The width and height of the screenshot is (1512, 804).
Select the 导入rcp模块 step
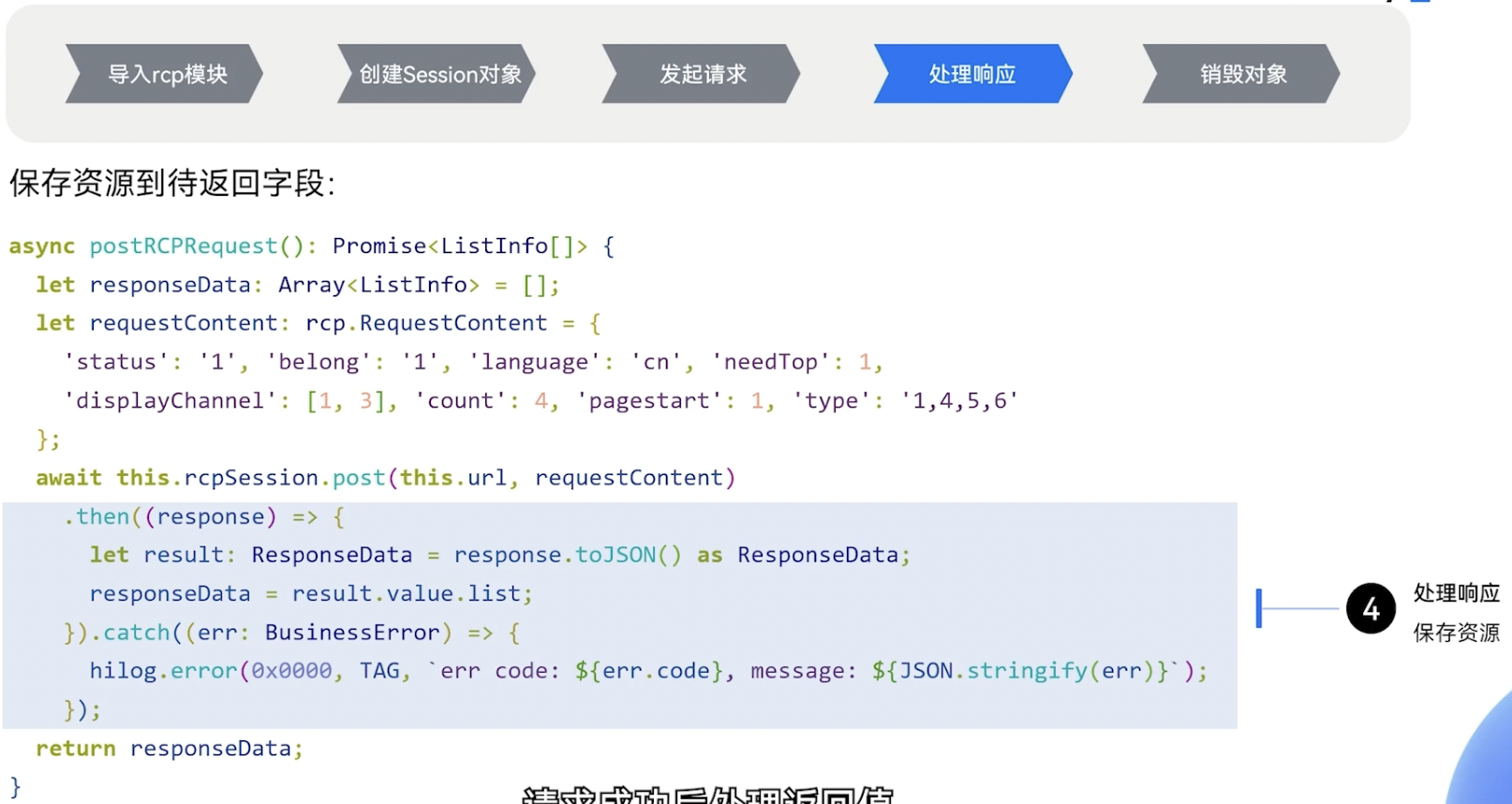165,74
